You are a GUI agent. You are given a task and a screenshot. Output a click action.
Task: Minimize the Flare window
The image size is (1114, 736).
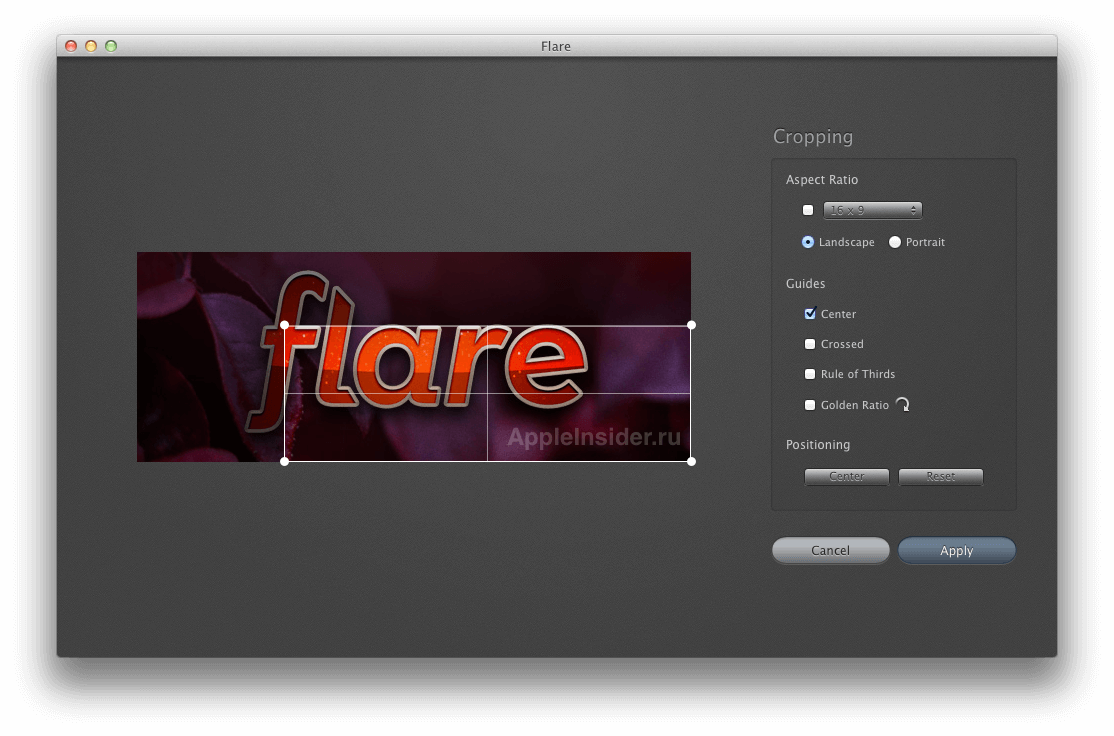click(x=90, y=46)
